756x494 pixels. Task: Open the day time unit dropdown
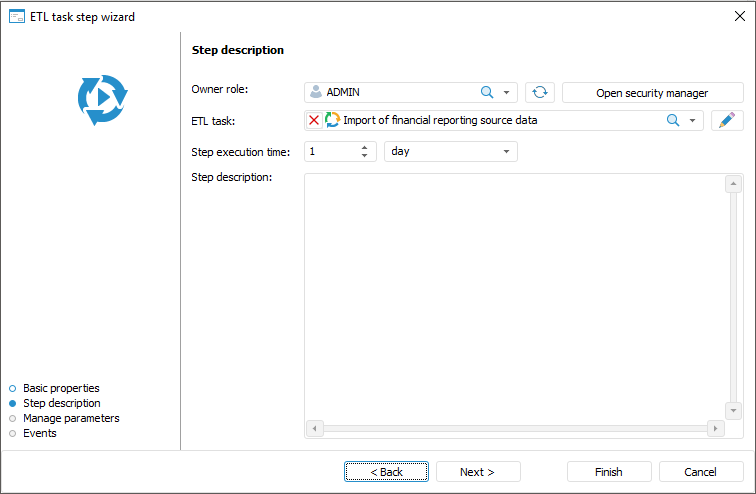(x=507, y=152)
